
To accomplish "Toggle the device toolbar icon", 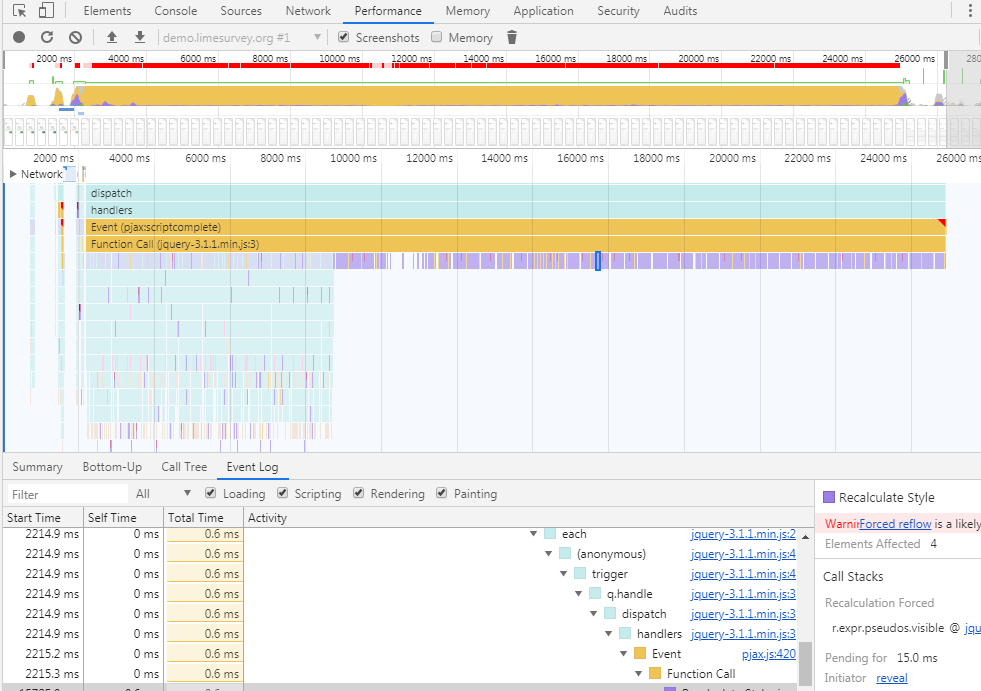I will (x=46, y=11).
